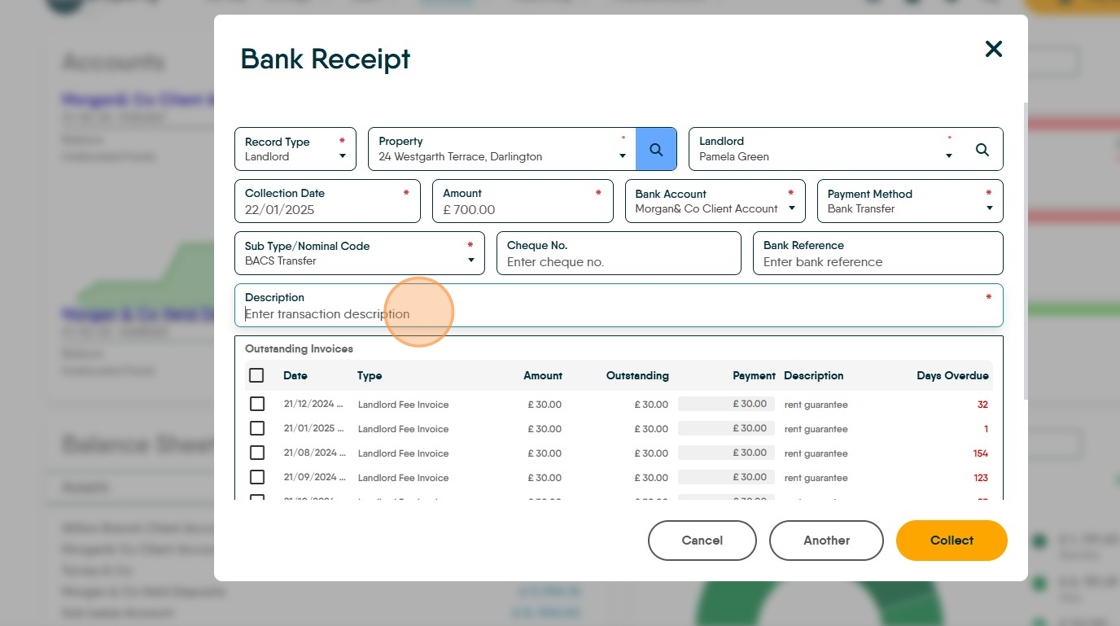The height and width of the screenshot is (626, 1120).
Task: Click into the Cheque No. field
Action: (619, 253)
